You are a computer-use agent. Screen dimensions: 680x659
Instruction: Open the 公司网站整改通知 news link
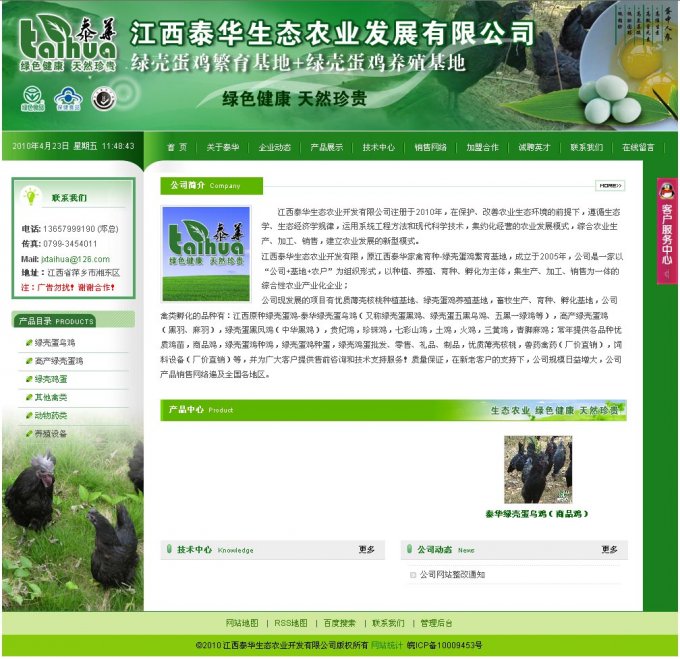[452, 575]
